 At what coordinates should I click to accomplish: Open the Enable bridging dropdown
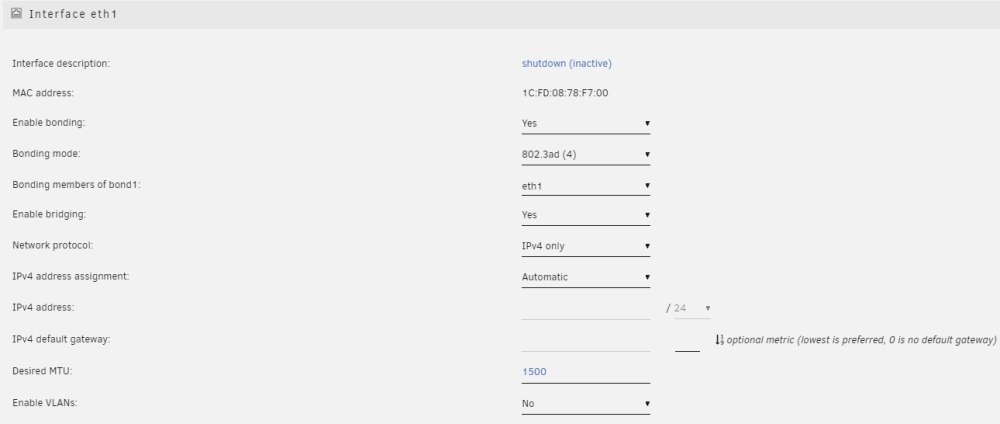pyautogui.click(x=585, y=216)
